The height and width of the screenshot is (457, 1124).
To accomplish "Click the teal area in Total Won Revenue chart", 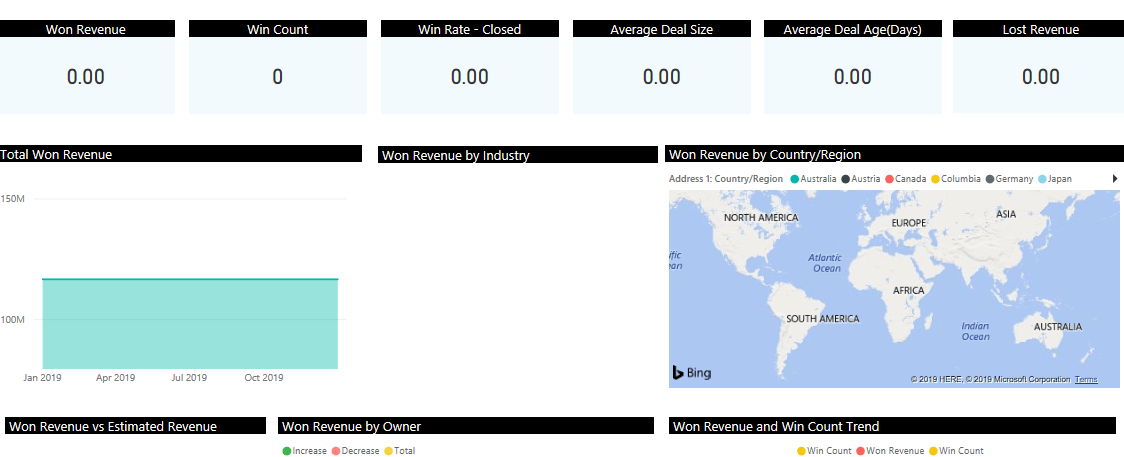I will click(x=190, y=323).
